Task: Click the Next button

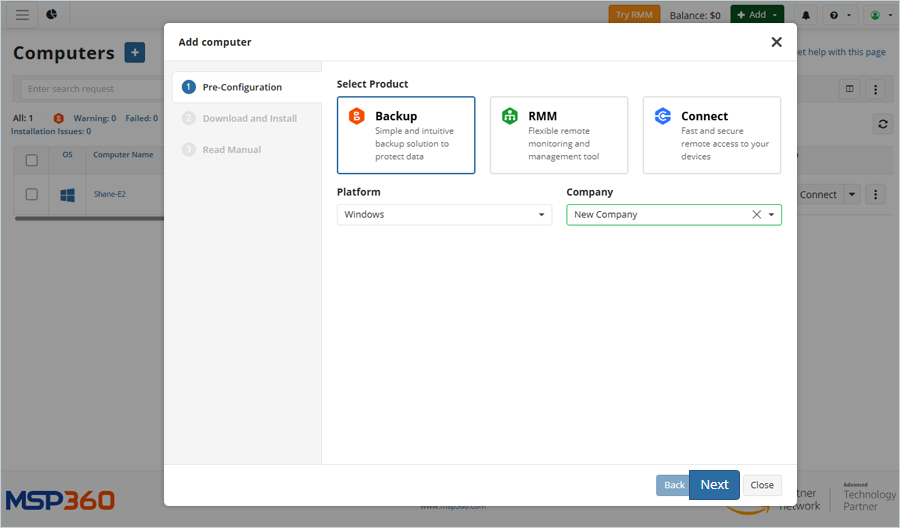Action: (714, 485)
